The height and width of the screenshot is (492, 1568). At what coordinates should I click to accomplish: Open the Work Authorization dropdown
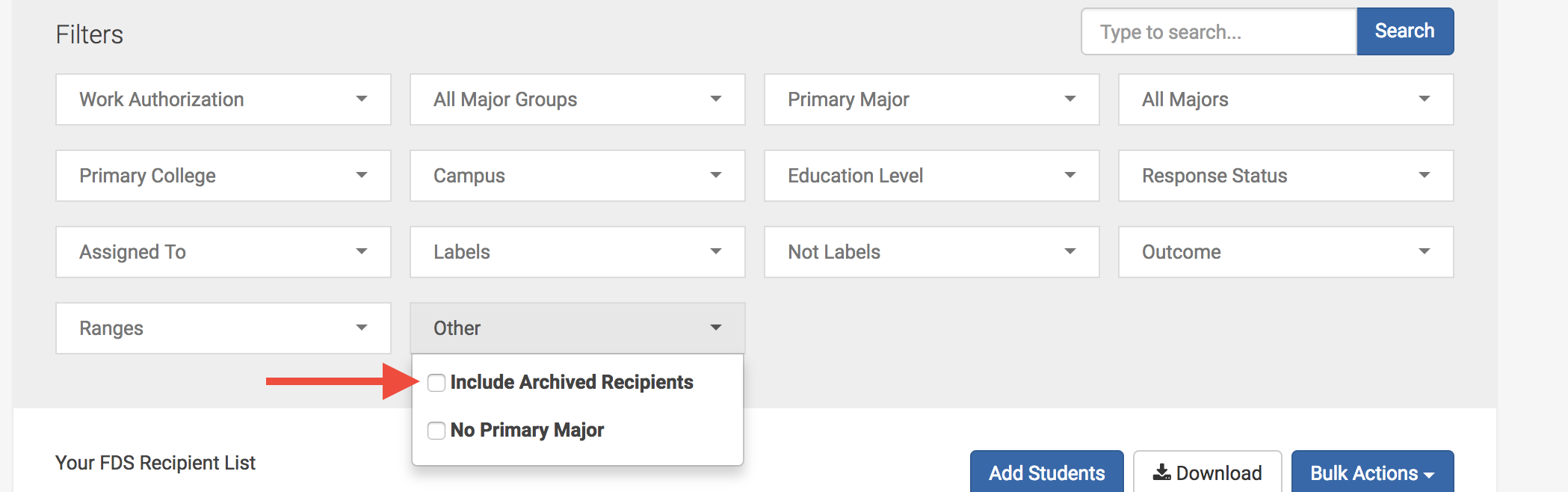pyautogui.click(x=223, y=99)
